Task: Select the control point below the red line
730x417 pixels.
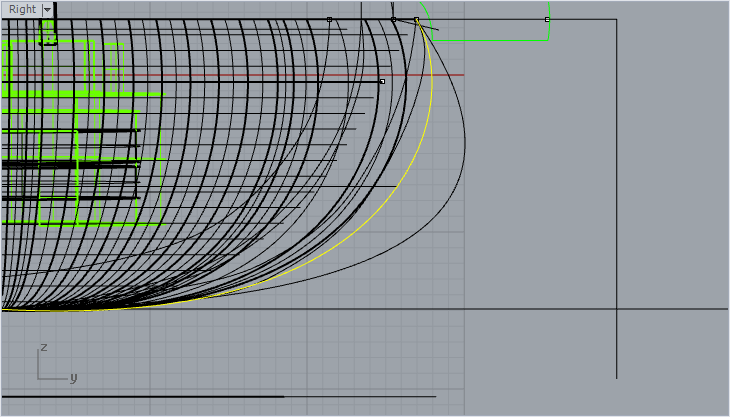Action: (x=382, y=81)
